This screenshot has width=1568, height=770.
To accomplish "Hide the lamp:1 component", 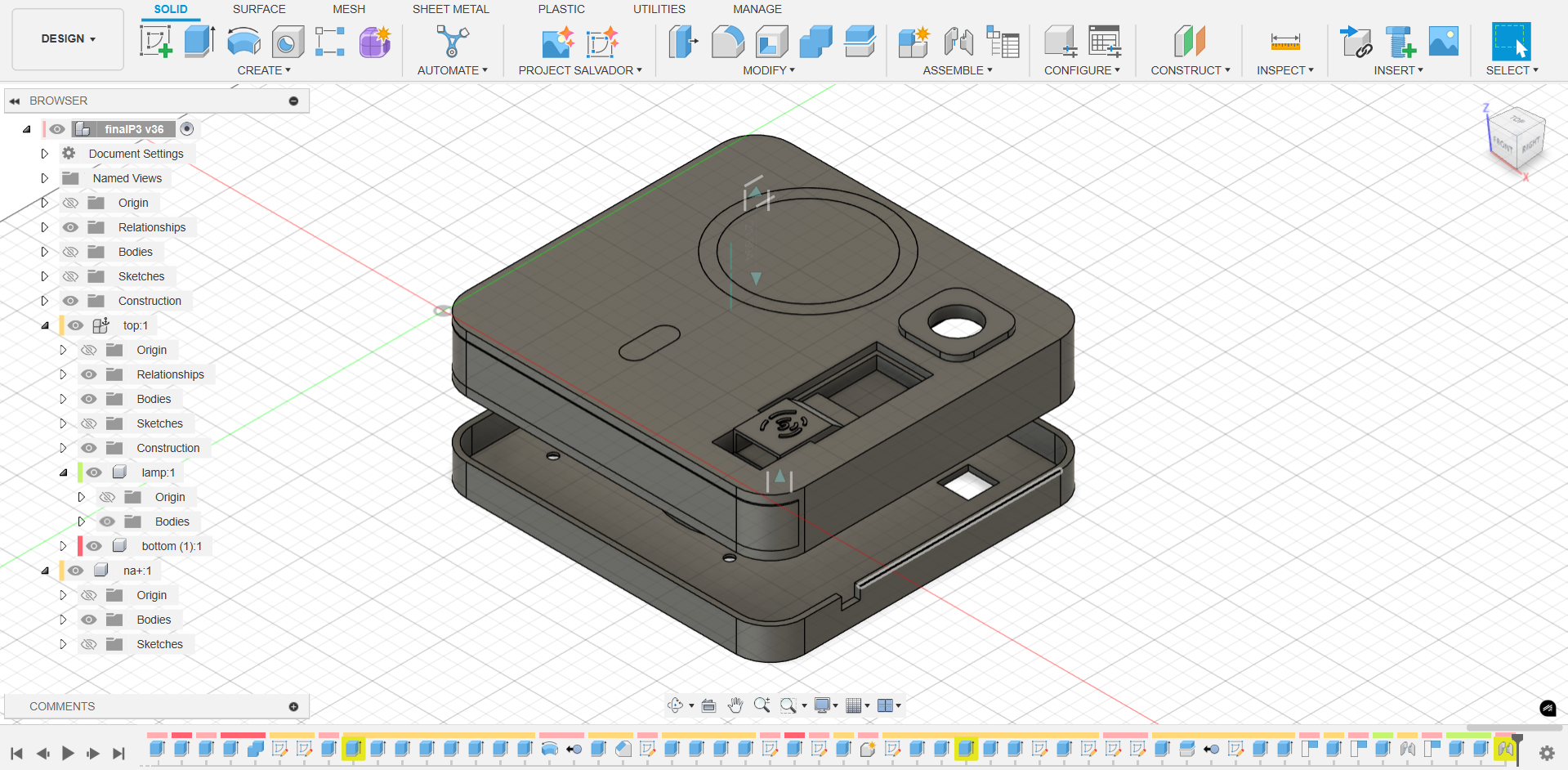I will coord(94,472).
